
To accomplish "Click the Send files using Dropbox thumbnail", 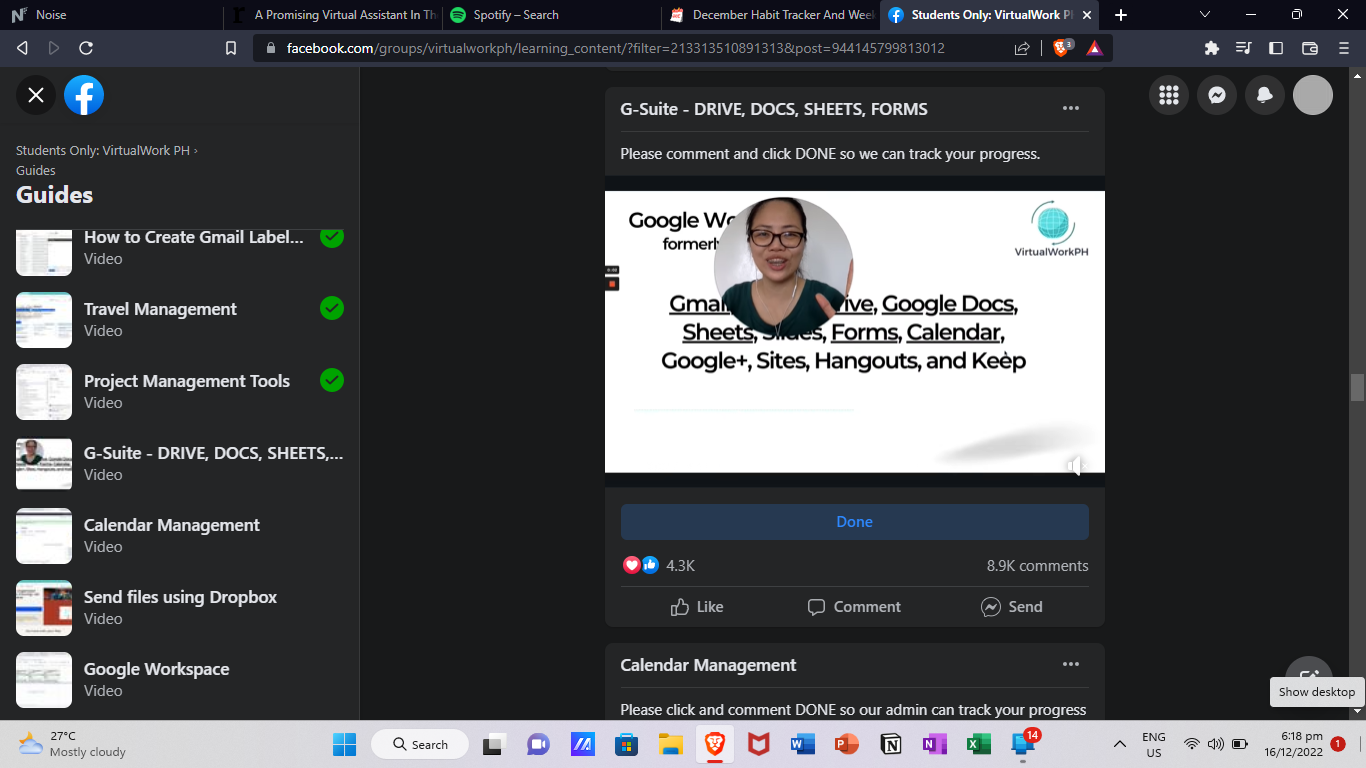I will coord(44,608).
